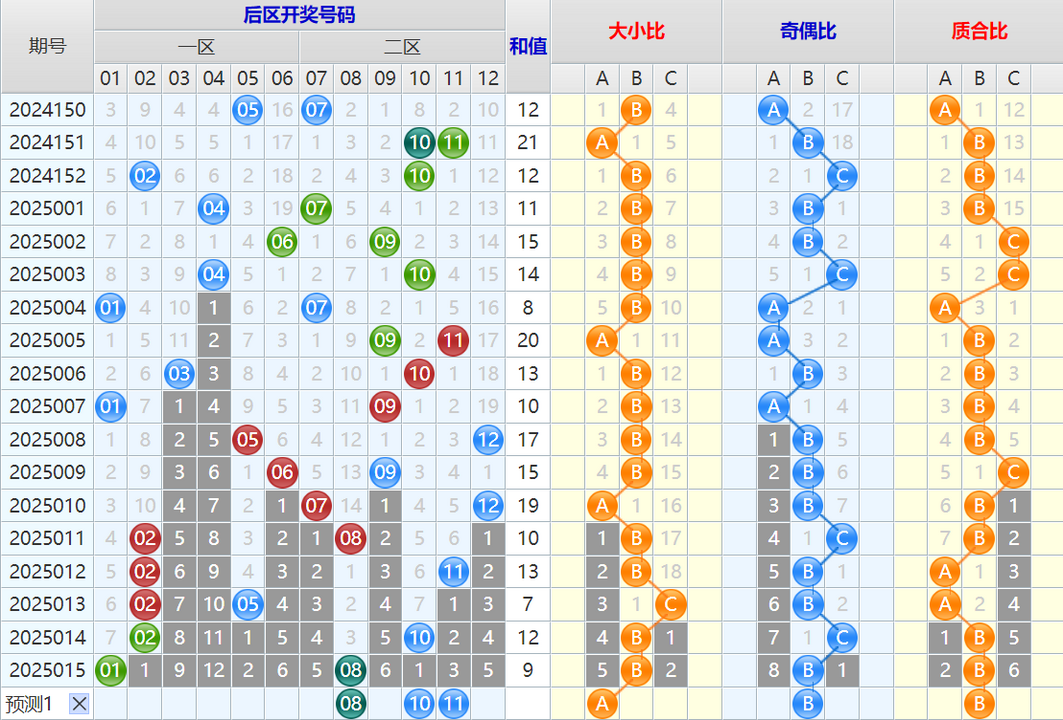Select predicted ball 10 in 预测1 row
The width and height of the screenshot is (1063, 720).
point(419,704)
